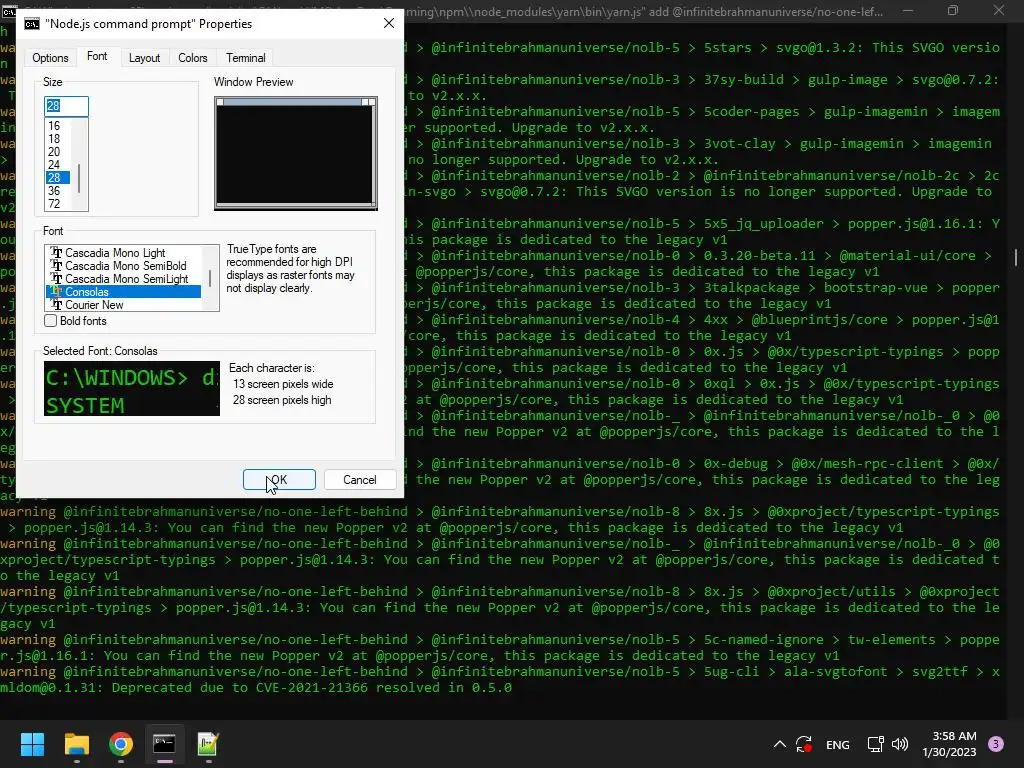Enable the Bold fonts checkbox
Viewport: 1024px width, 768px height.
(50, 321)
